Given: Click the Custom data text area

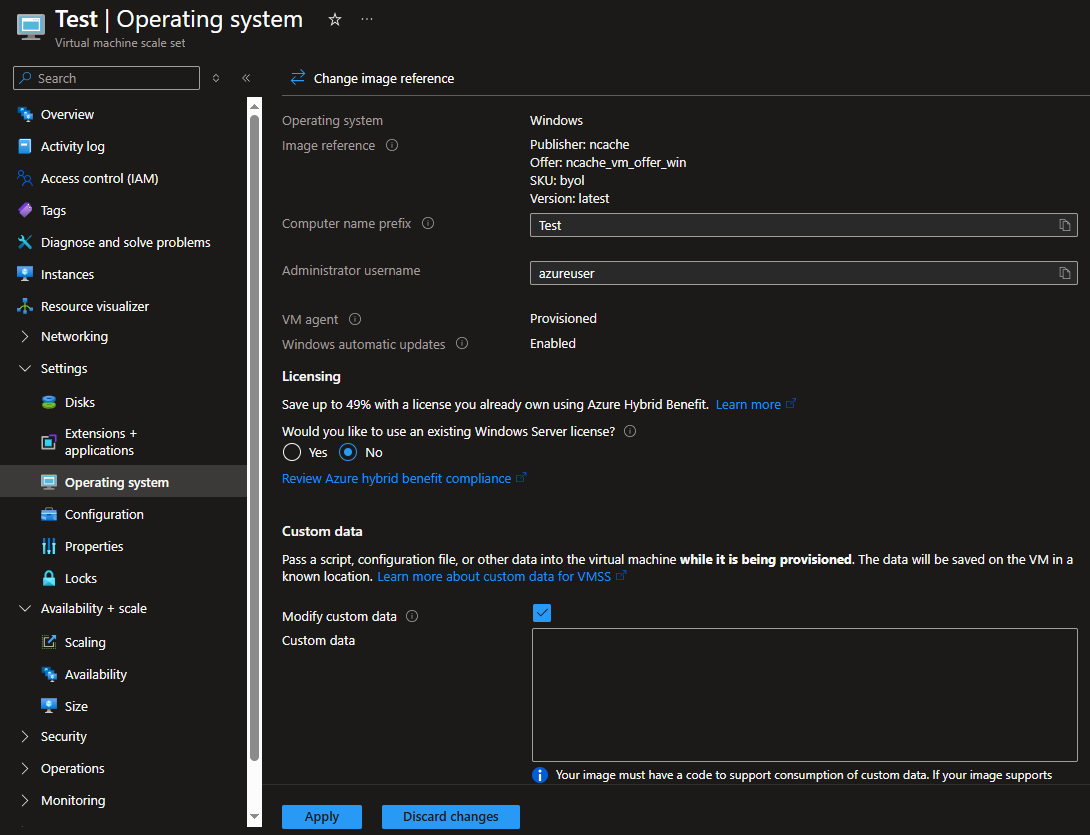Looking at the screenshot, I should point(804,695).
